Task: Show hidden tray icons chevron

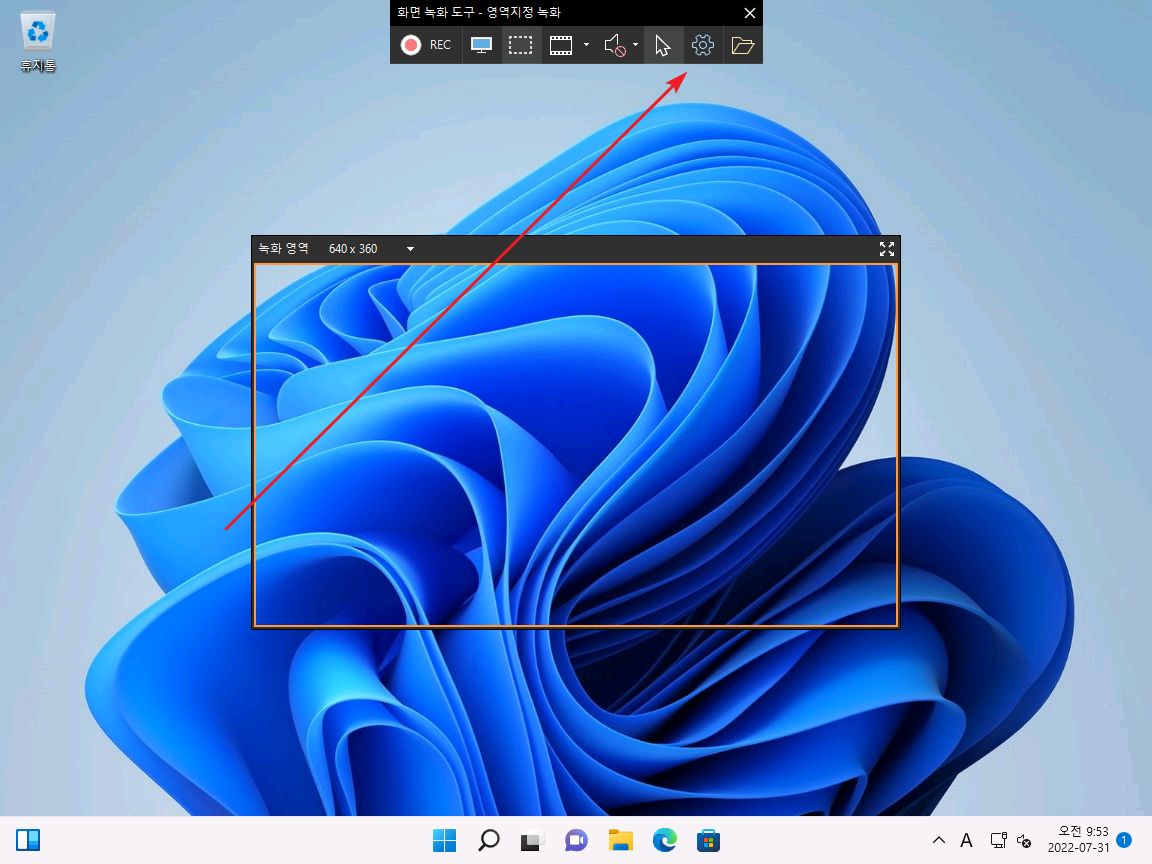Action: coord(939,840)
